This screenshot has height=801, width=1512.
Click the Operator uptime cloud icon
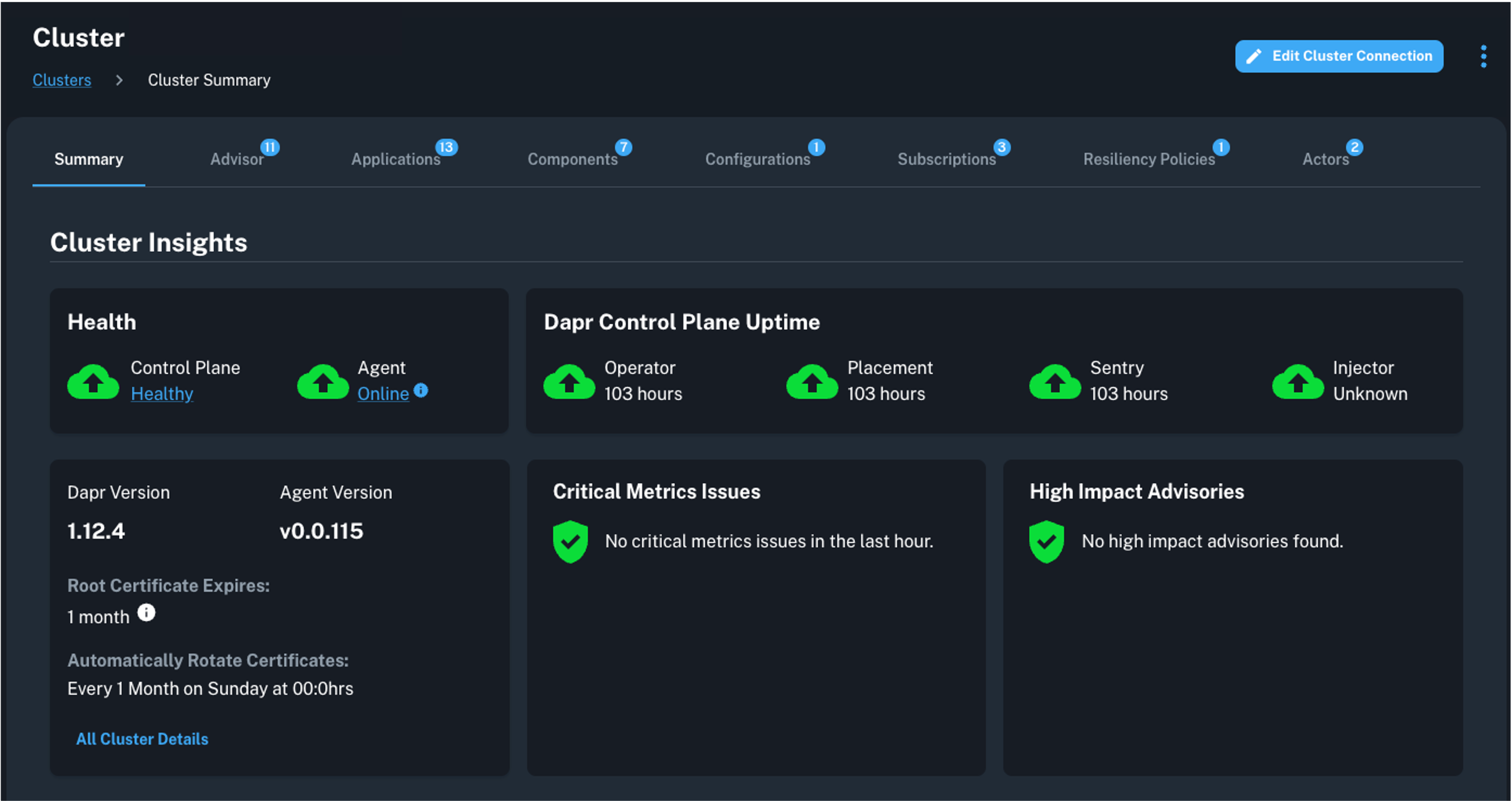(x=569, y=381)
